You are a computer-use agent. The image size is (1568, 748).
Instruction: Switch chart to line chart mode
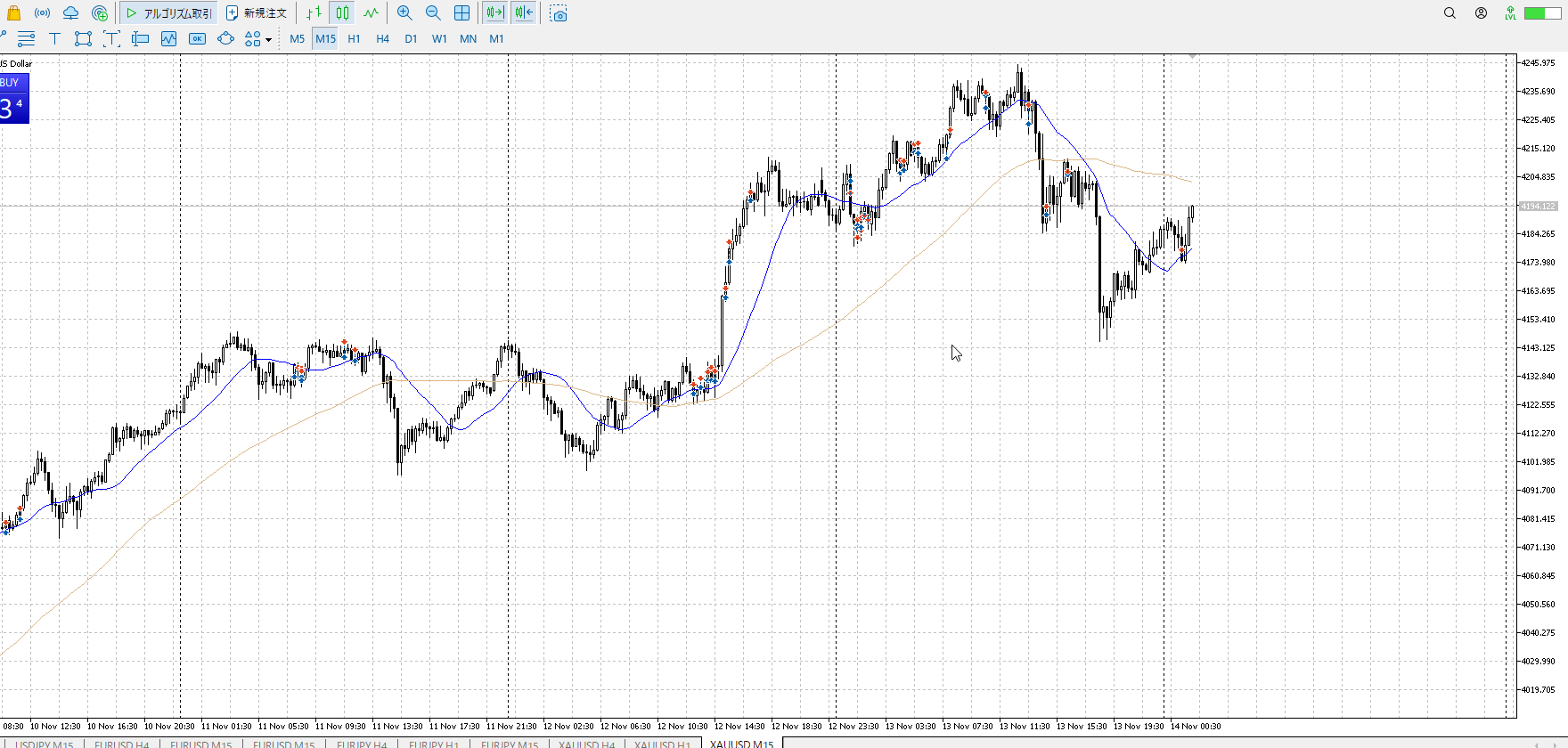371,13
